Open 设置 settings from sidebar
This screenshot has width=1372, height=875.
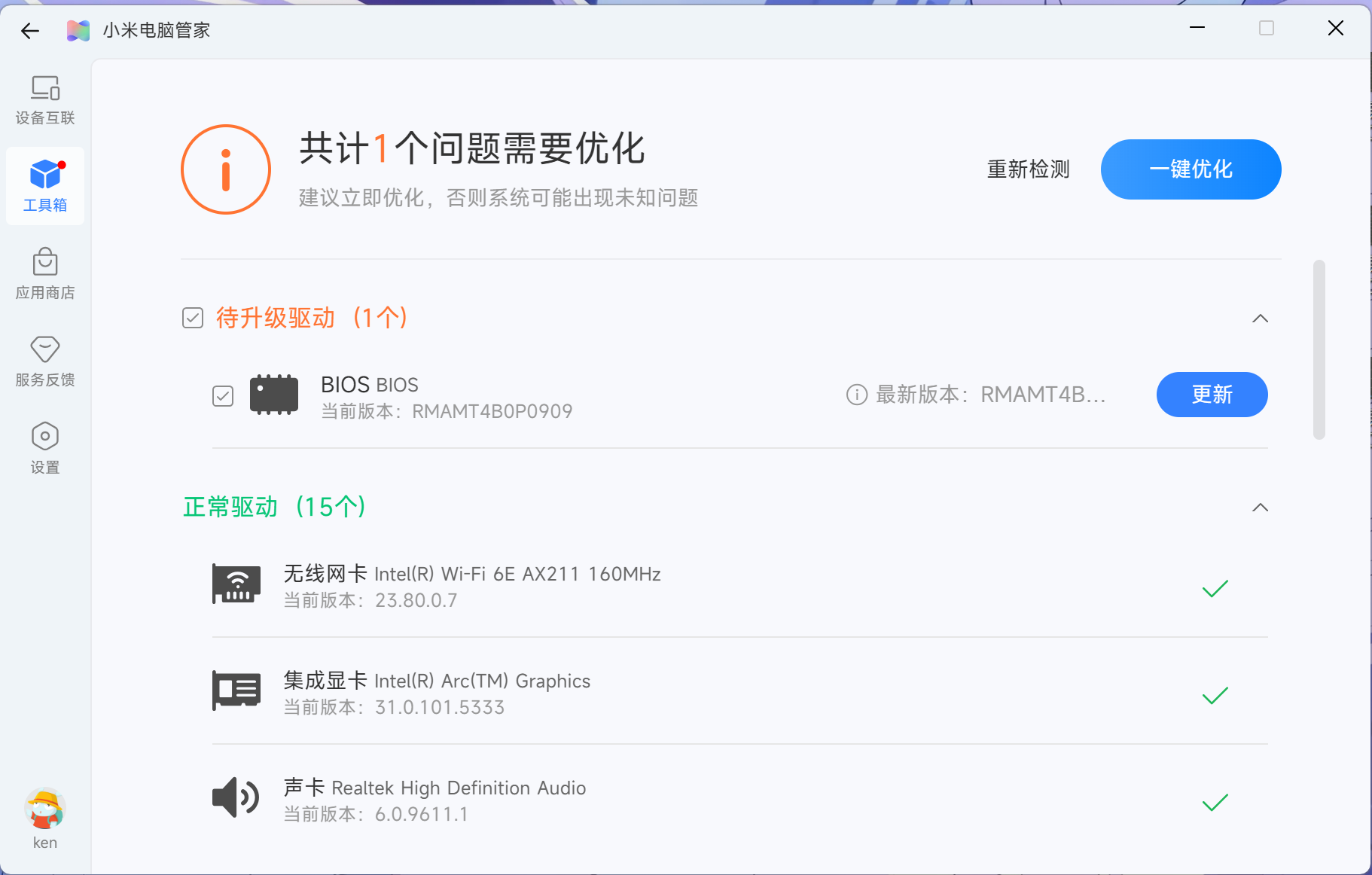[45, 448]
